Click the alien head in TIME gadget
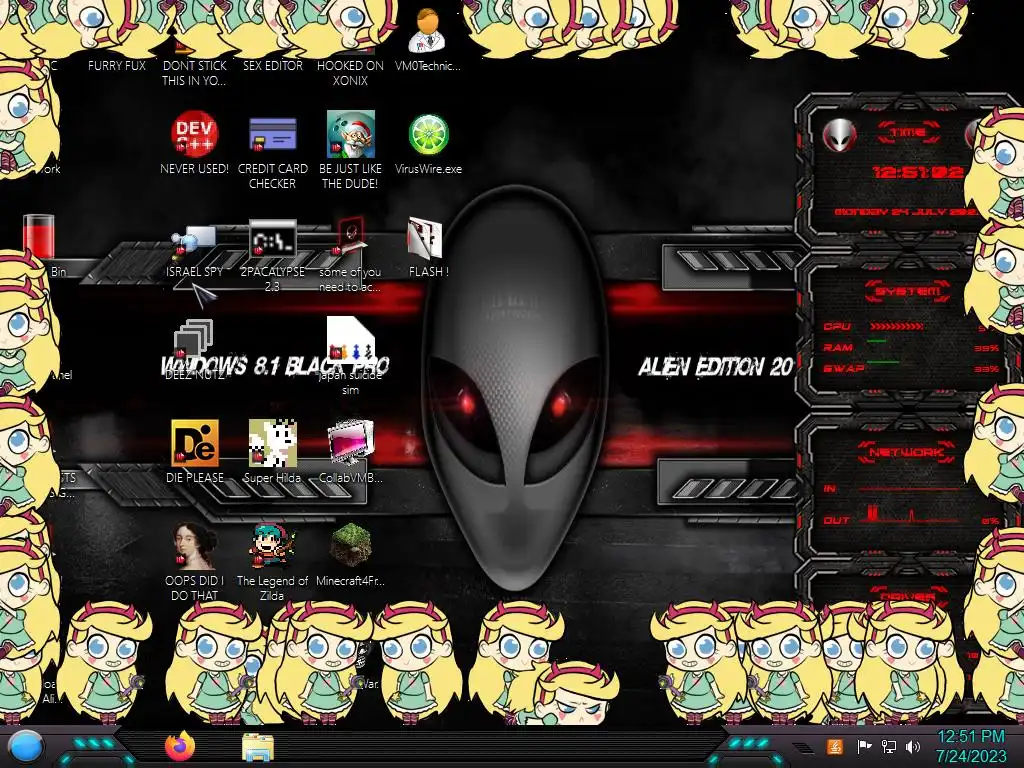 [x=839, y=135]
